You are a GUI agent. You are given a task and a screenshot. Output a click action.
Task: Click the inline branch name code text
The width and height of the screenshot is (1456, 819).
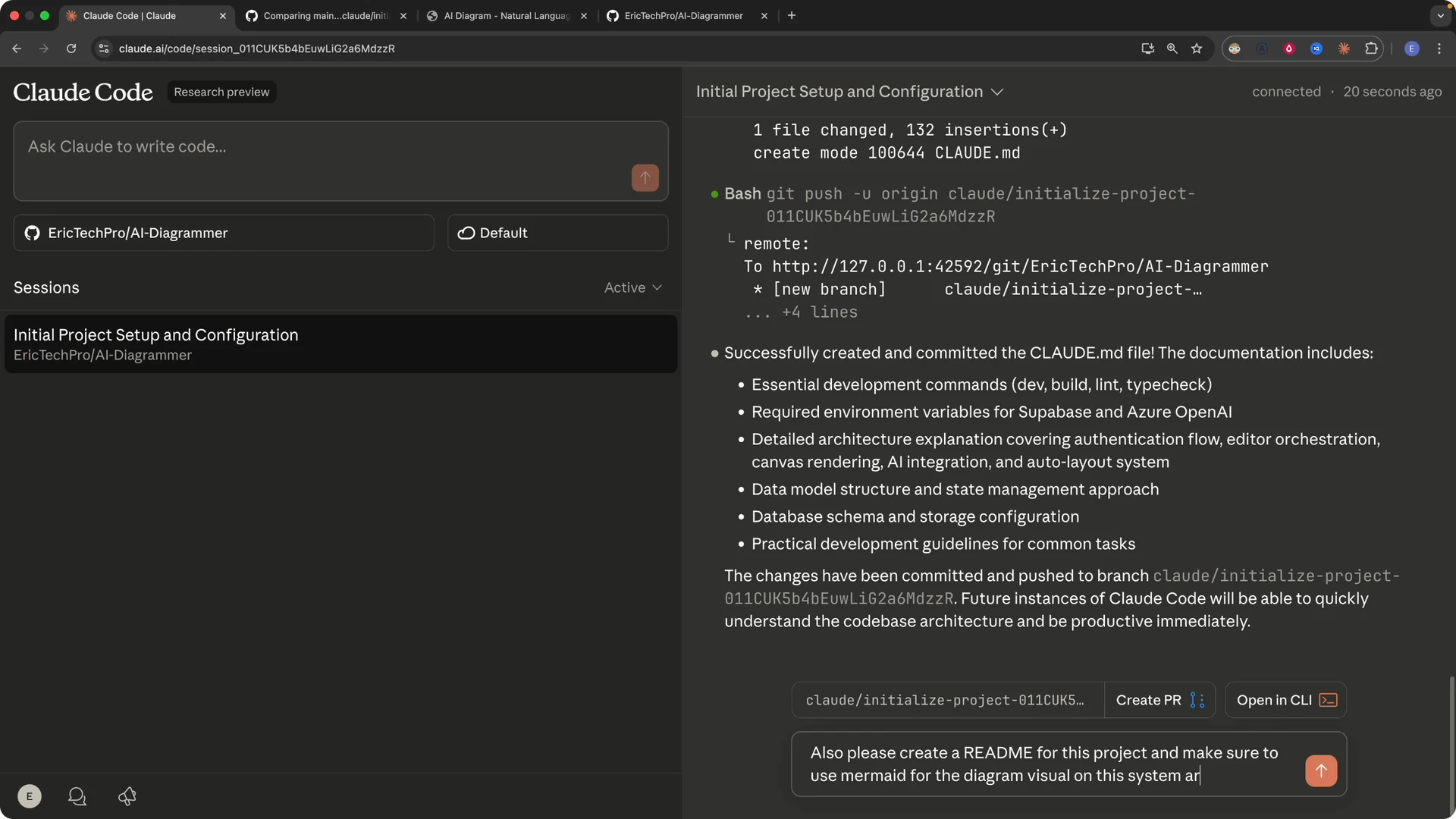click(1062, 587)
